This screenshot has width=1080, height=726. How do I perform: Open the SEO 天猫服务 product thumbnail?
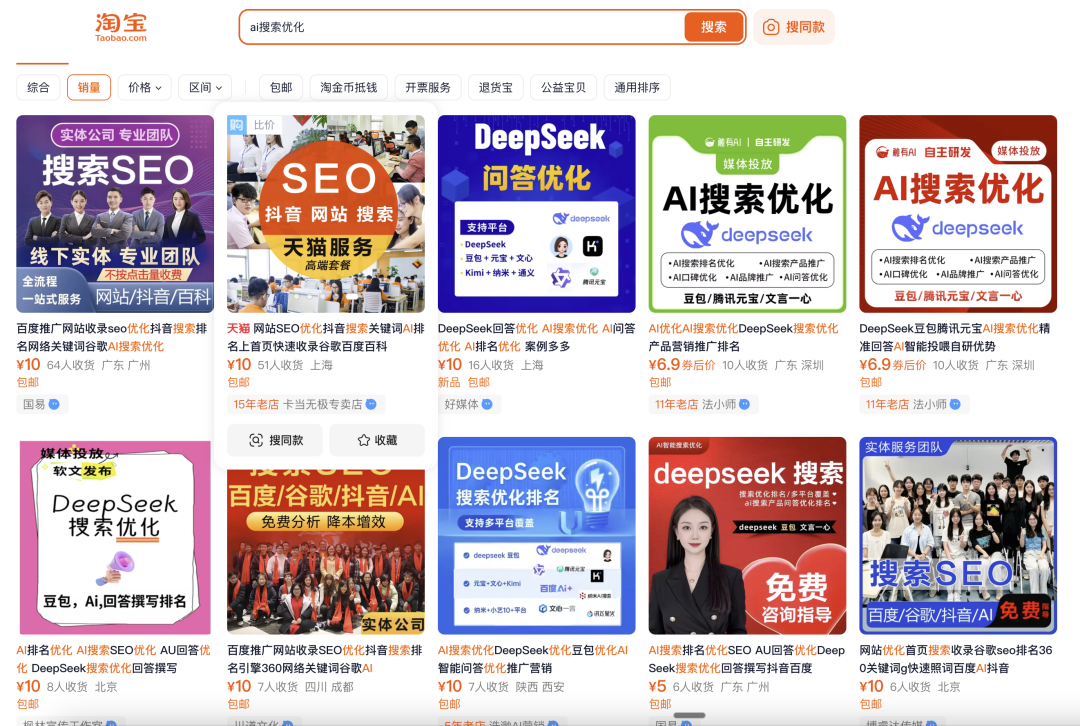326,214
